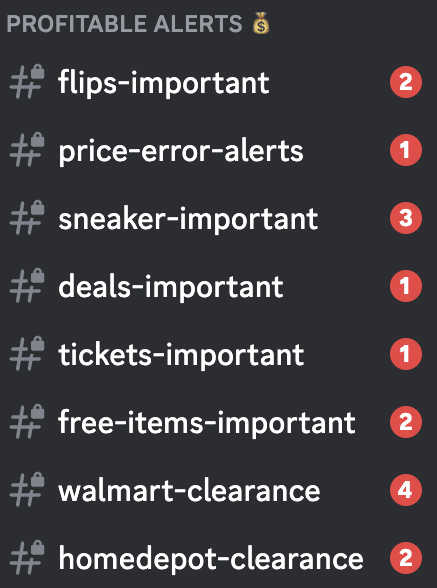Open the flips-important channel
Image resolution: width=437 pixels, height=588 pixels.
click(218, 82)
